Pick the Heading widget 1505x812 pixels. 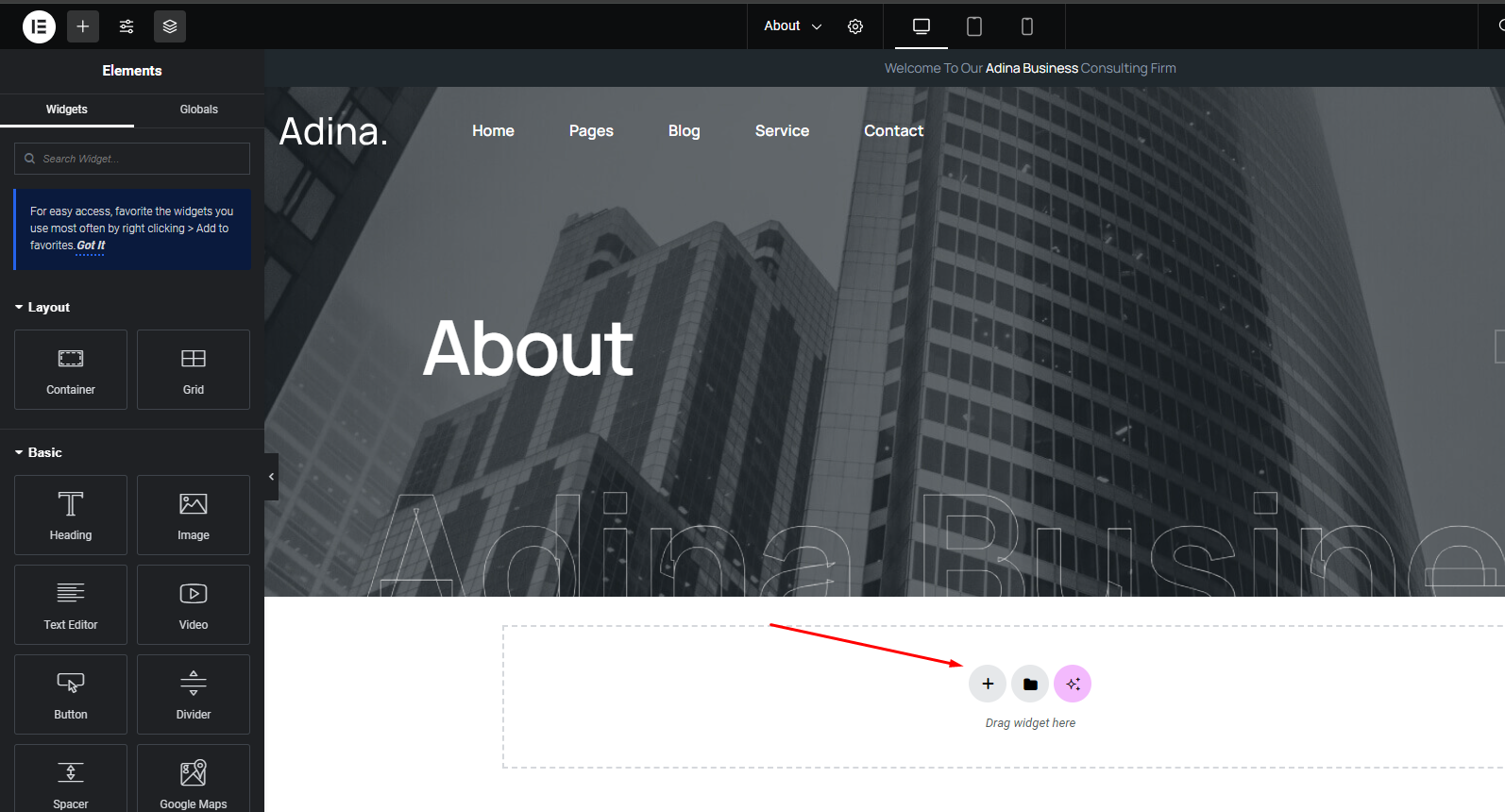[71, 515]
